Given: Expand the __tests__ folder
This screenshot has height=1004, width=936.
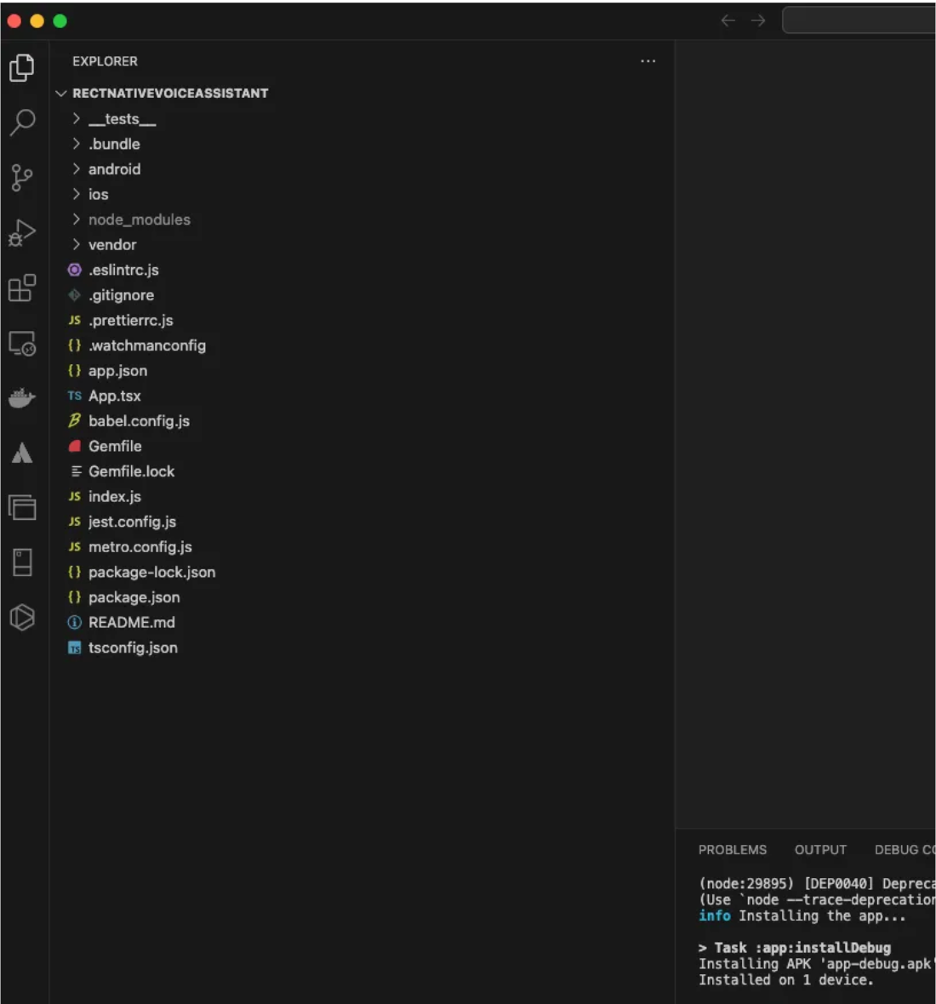Looking at the screenshot, I should click(121, 119).
